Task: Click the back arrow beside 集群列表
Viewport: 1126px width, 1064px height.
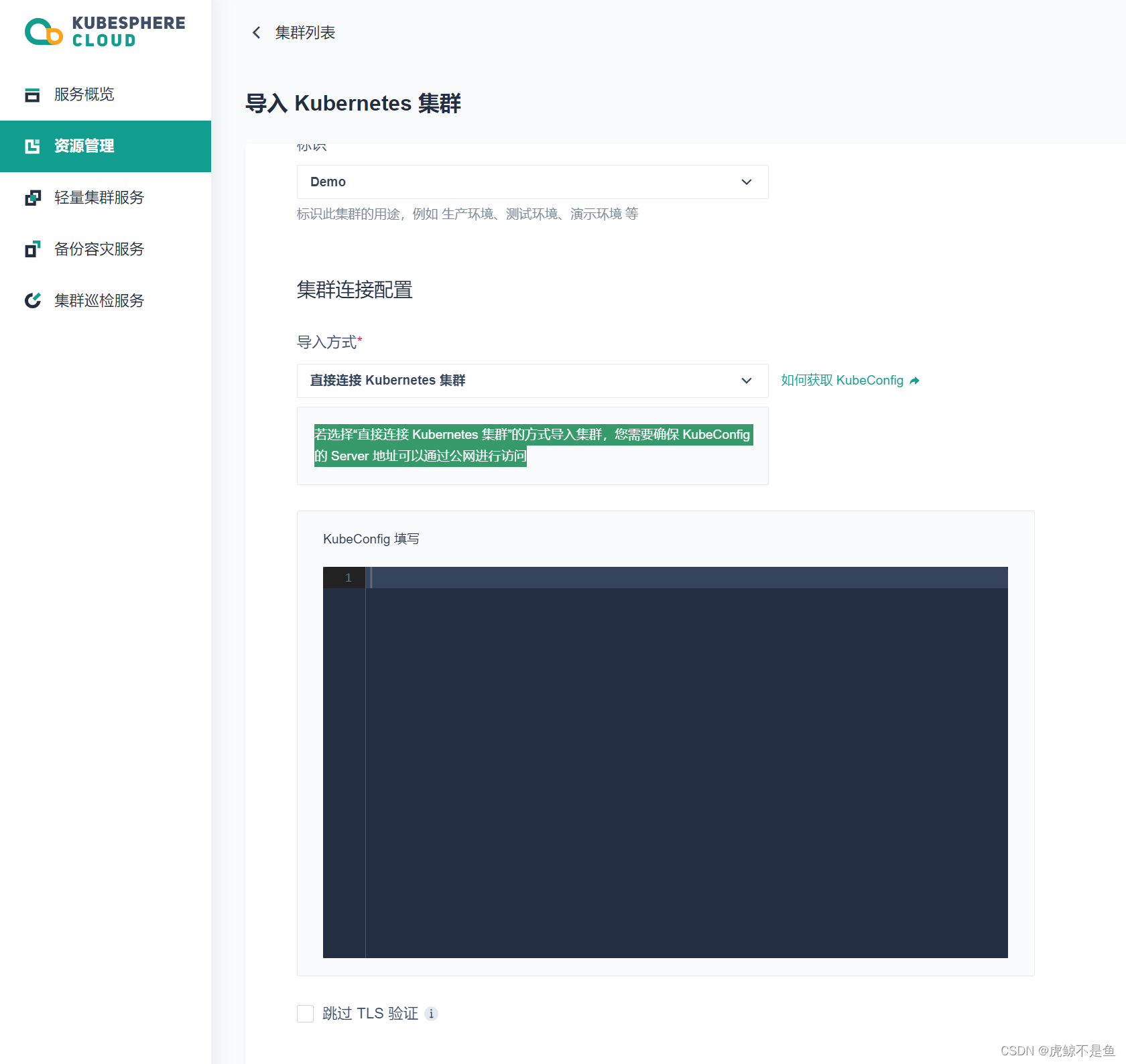Action: tap(256, 33)
